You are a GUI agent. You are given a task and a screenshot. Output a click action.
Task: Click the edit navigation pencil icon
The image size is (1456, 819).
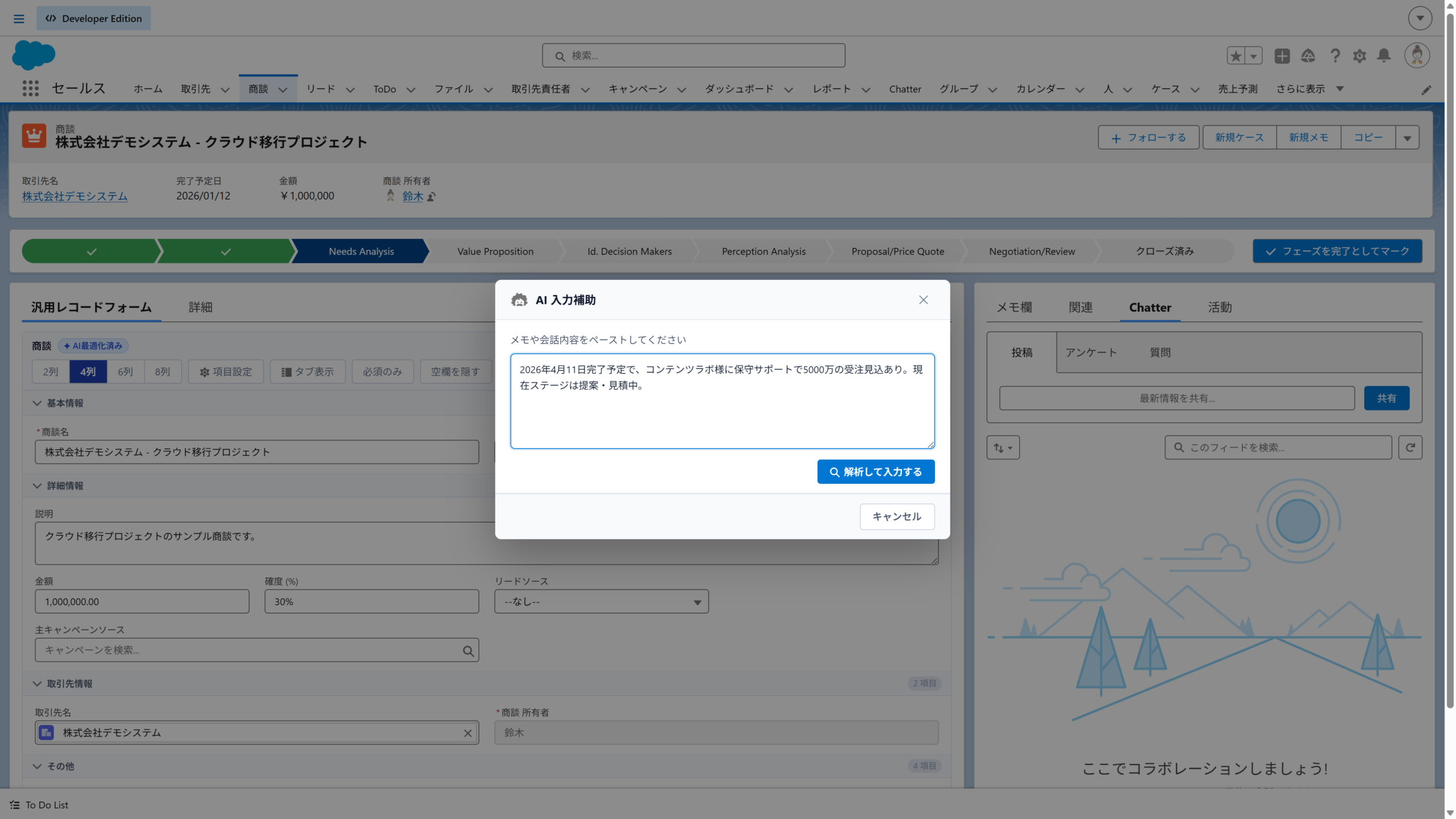1426,90
